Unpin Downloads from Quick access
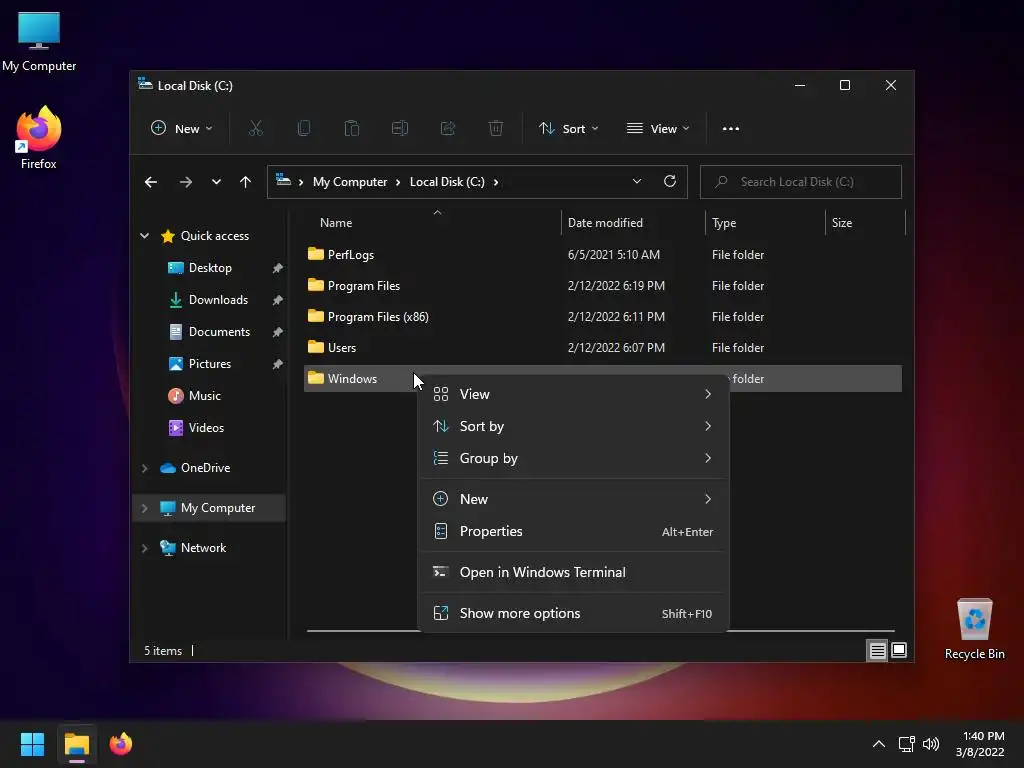 coord(278,300)
